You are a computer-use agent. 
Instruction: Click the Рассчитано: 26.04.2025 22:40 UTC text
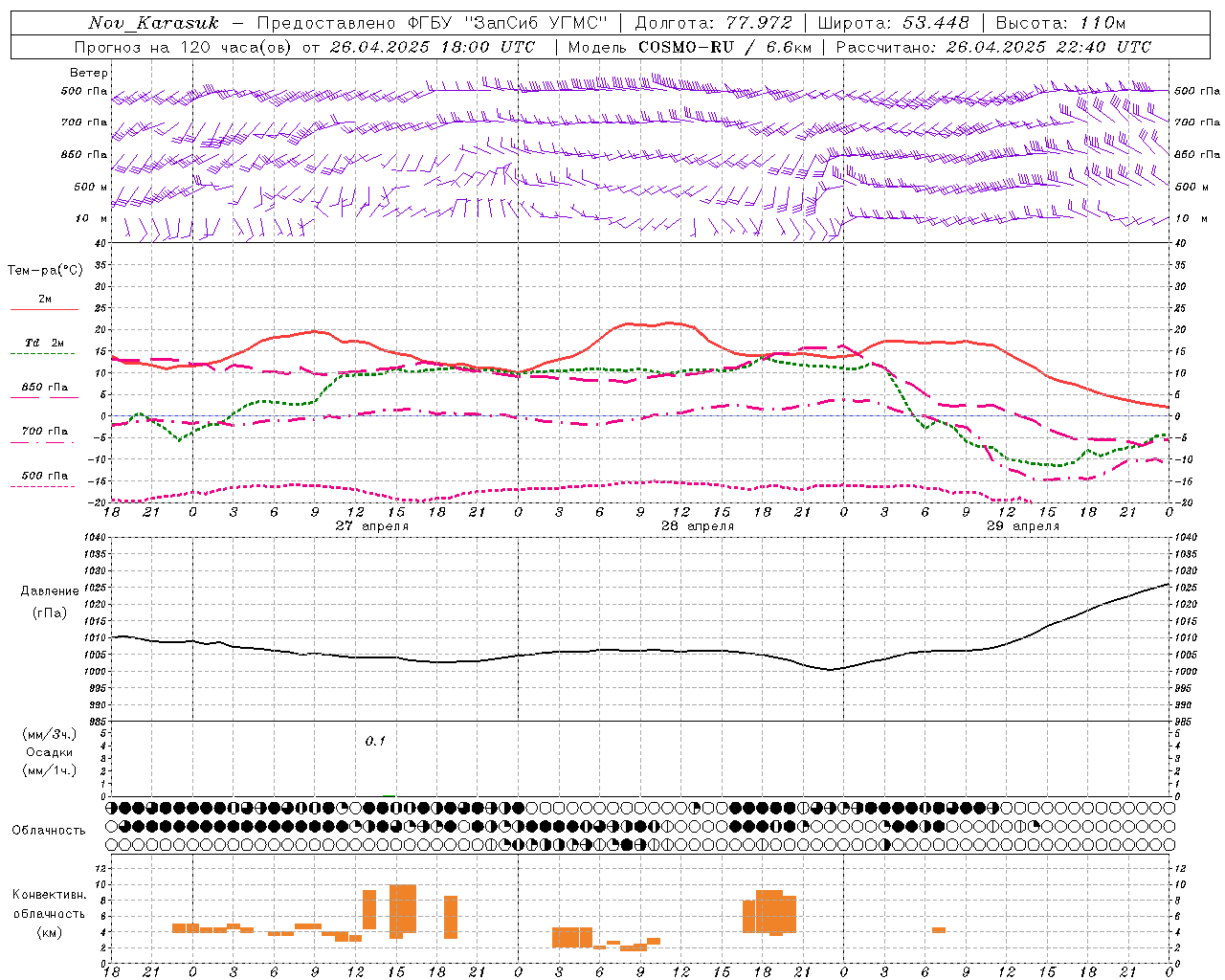992,47
